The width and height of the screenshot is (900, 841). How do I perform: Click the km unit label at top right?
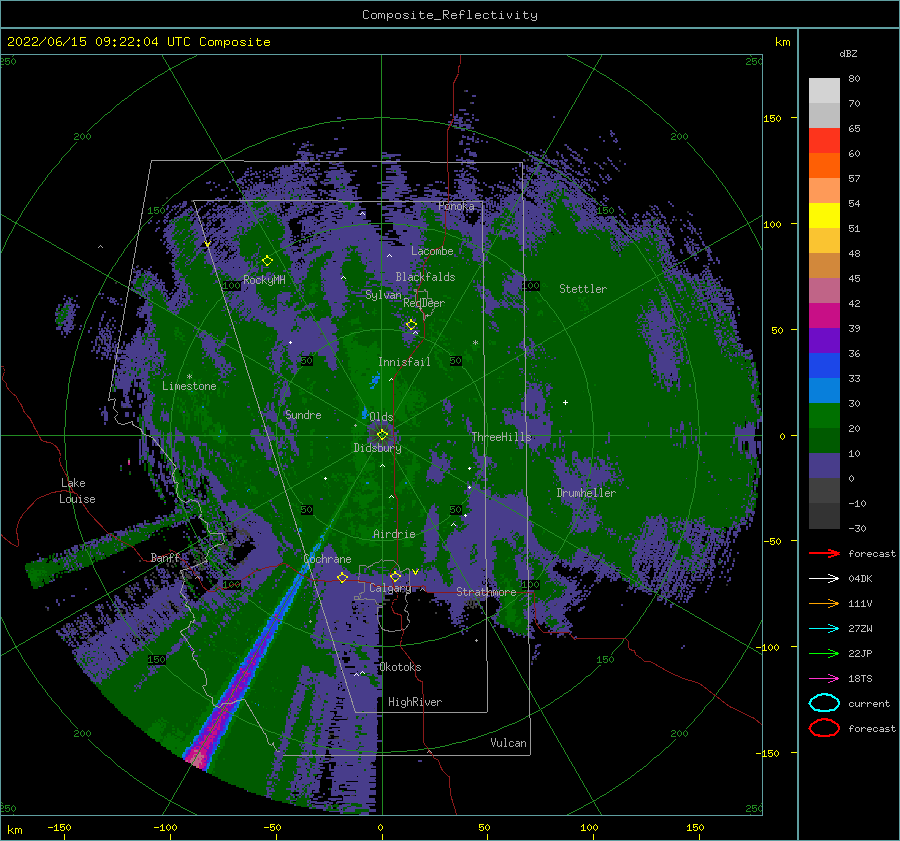[782, 42]
